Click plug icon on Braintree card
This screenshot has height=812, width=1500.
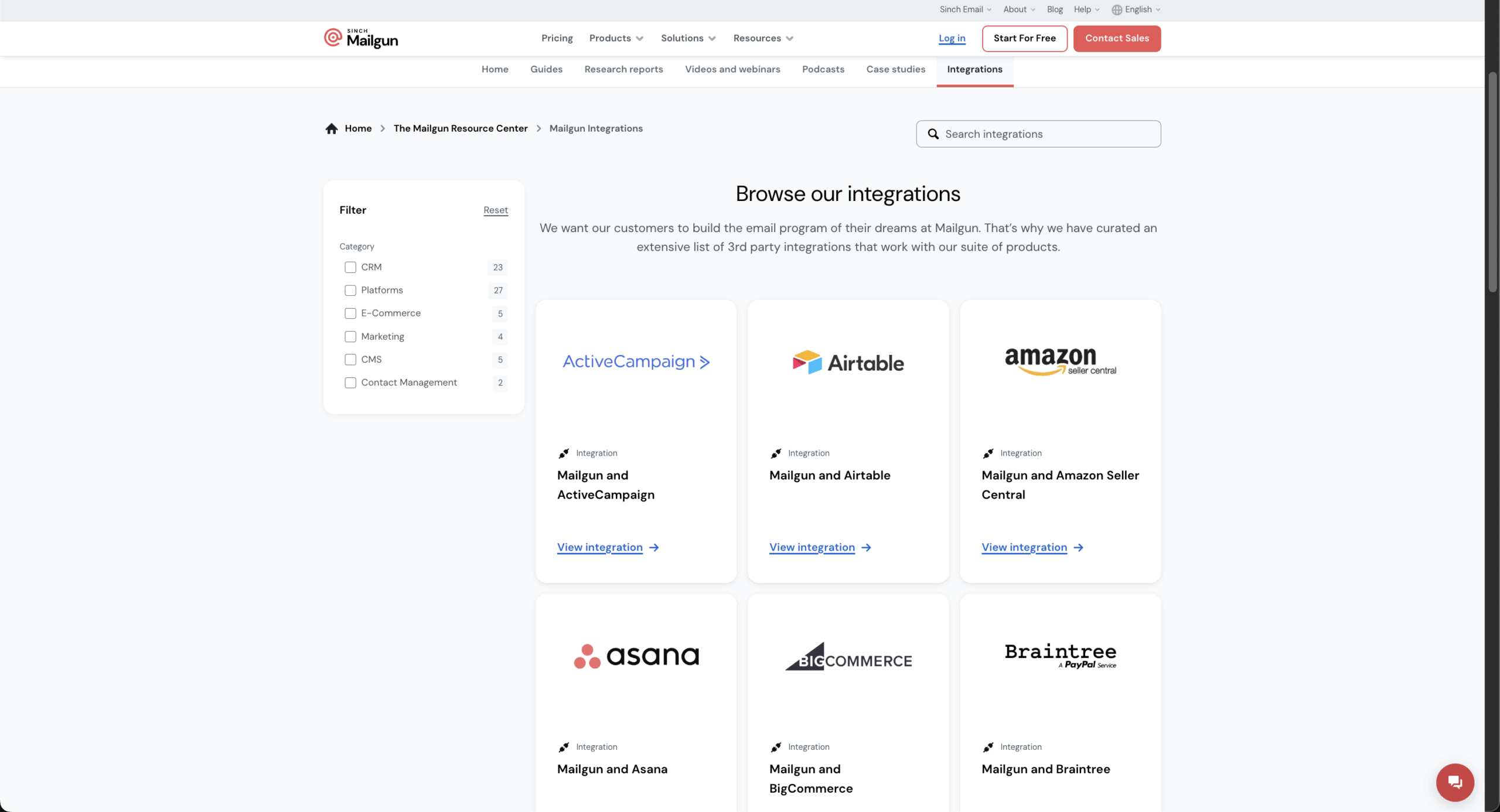click(988, 747)
